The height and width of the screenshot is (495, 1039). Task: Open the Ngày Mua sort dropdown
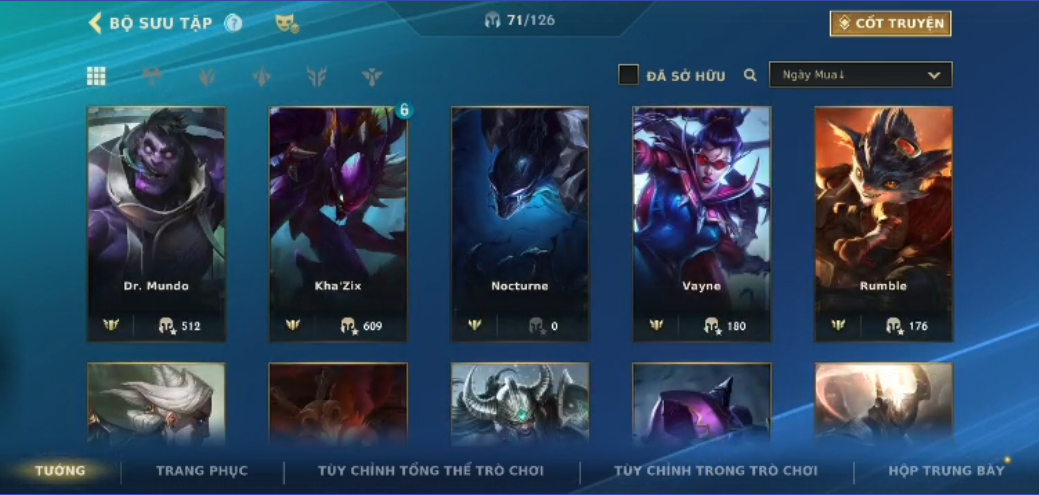[860, 75]
